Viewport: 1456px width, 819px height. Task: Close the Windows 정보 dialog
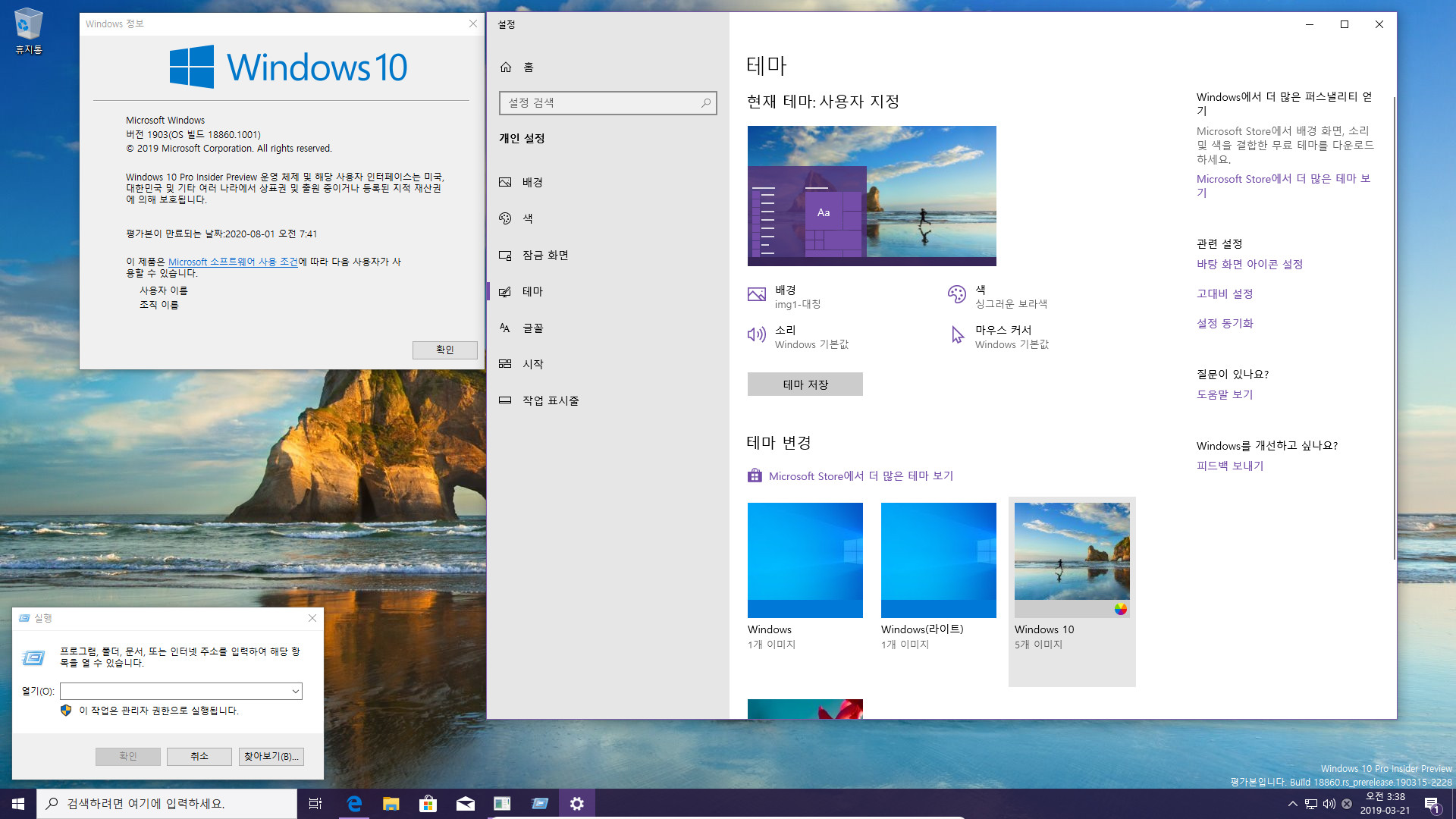point(473,24)
